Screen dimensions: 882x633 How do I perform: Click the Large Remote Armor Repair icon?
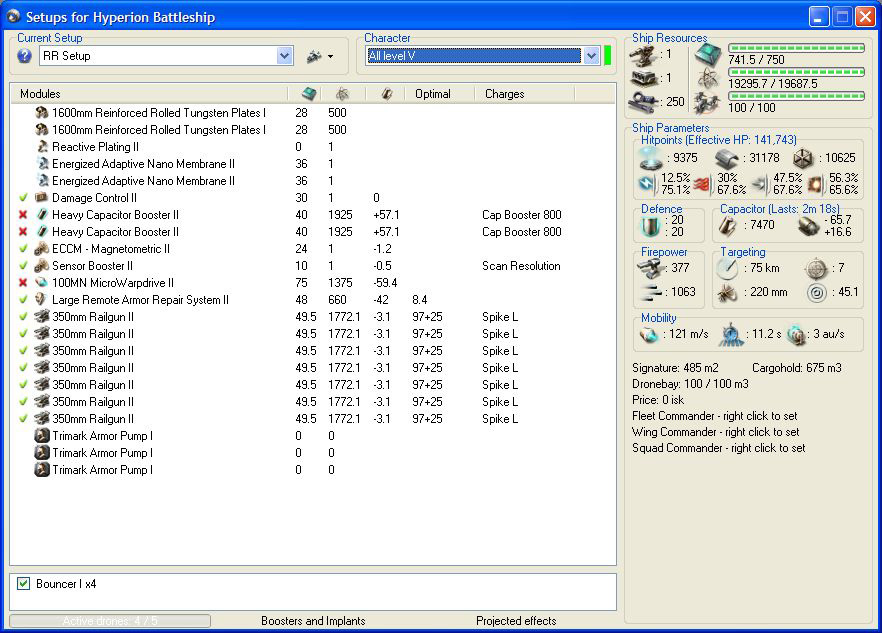click(42, 300)
